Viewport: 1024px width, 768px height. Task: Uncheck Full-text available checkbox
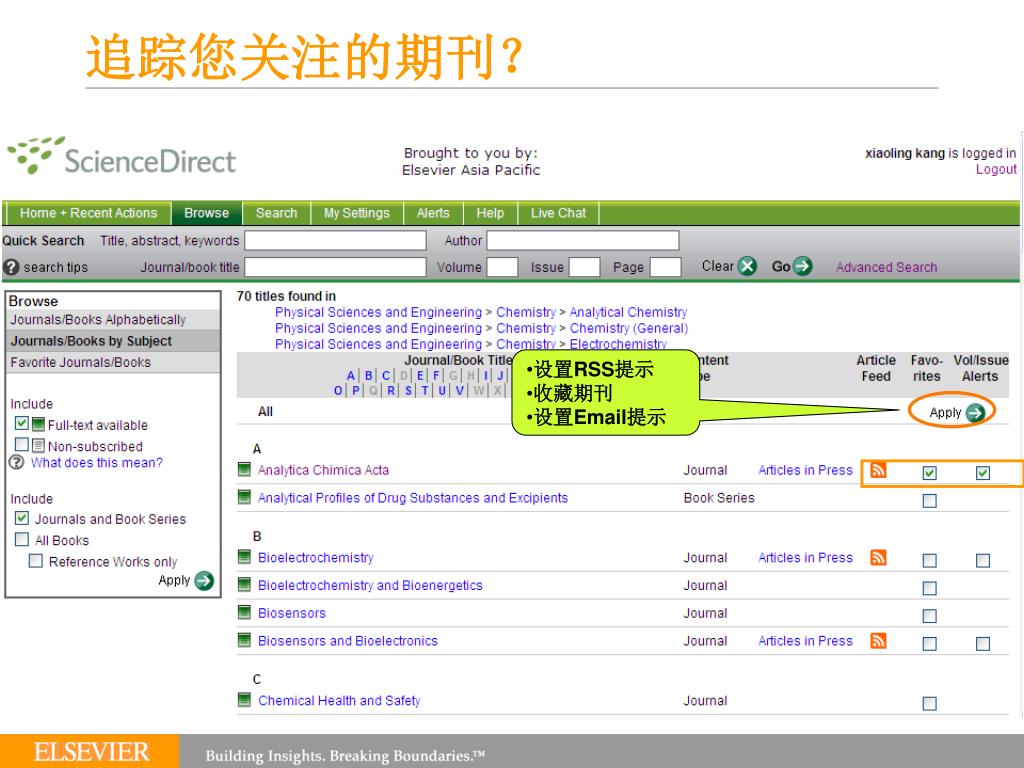[22, 423]
